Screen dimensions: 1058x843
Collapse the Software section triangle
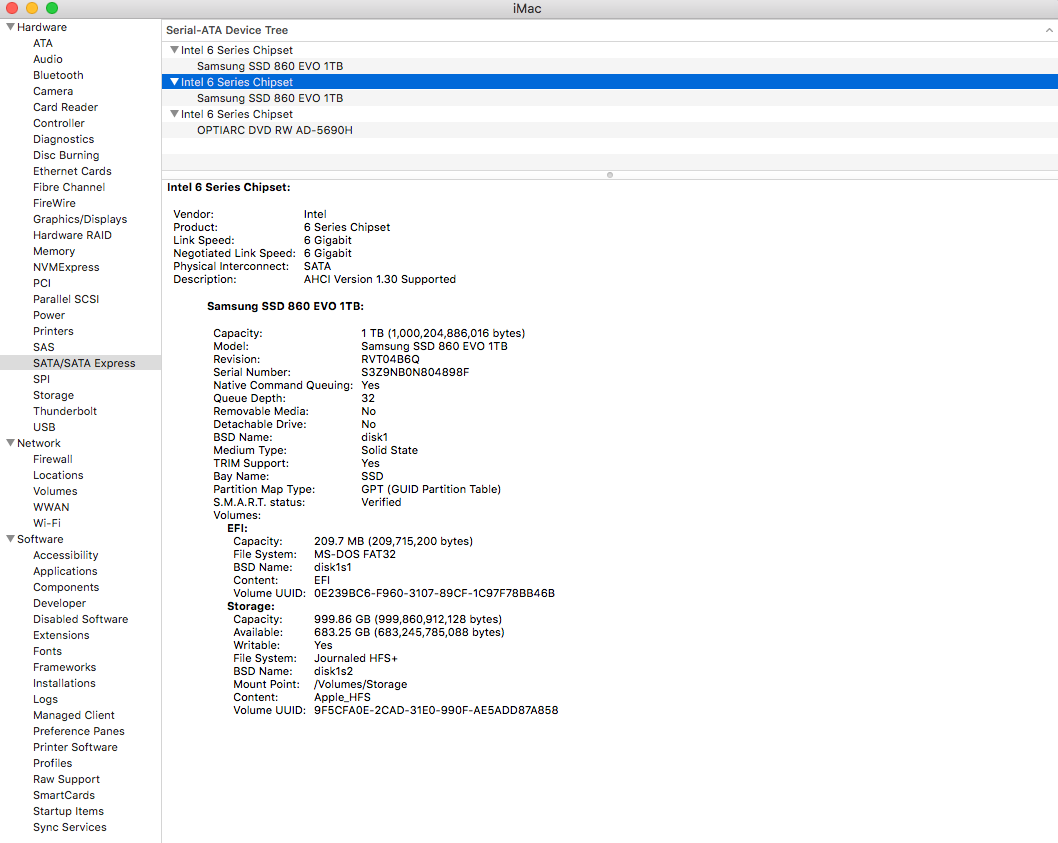10,539
